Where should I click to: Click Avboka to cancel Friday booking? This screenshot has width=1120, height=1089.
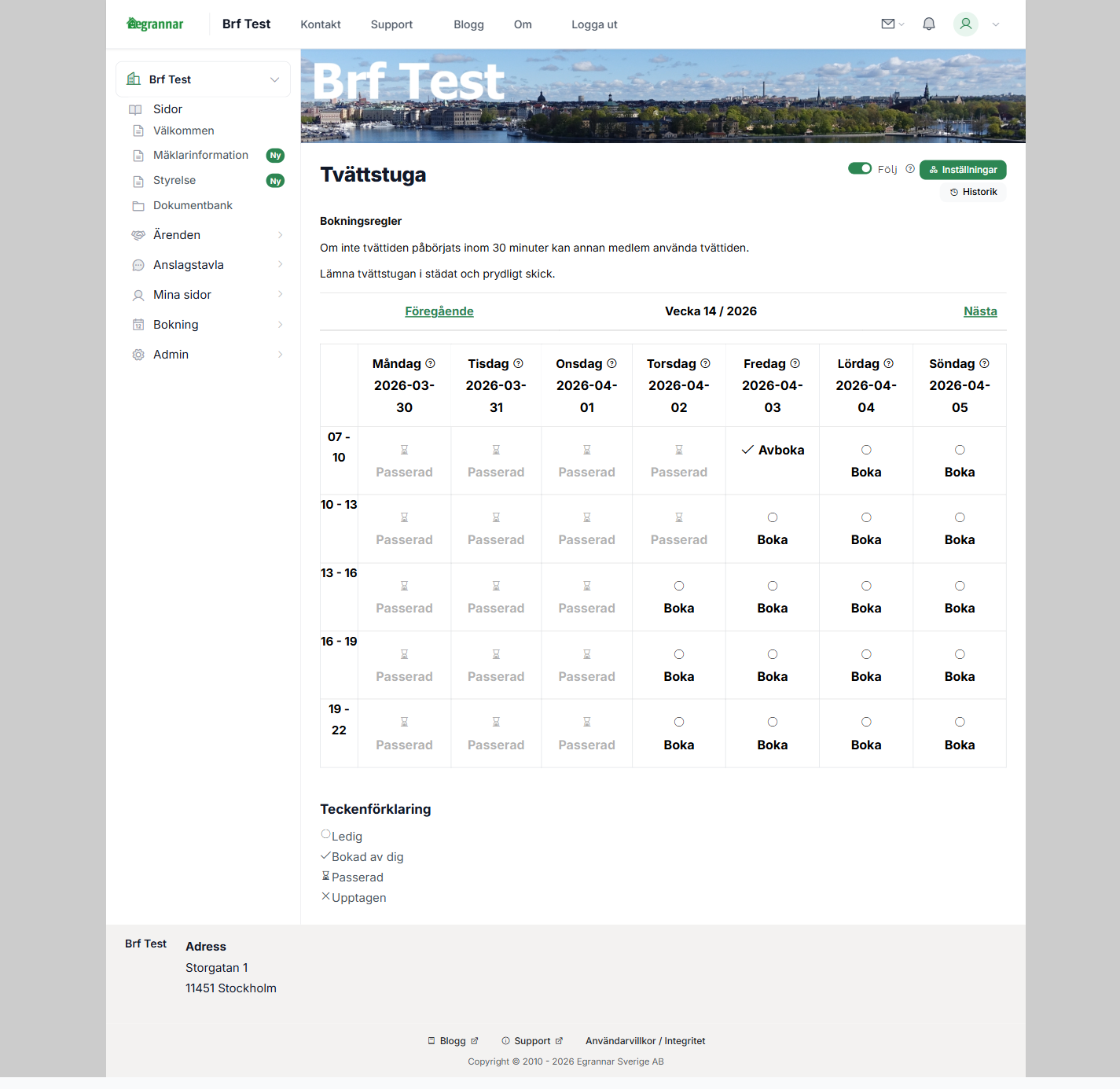(773, 450)
